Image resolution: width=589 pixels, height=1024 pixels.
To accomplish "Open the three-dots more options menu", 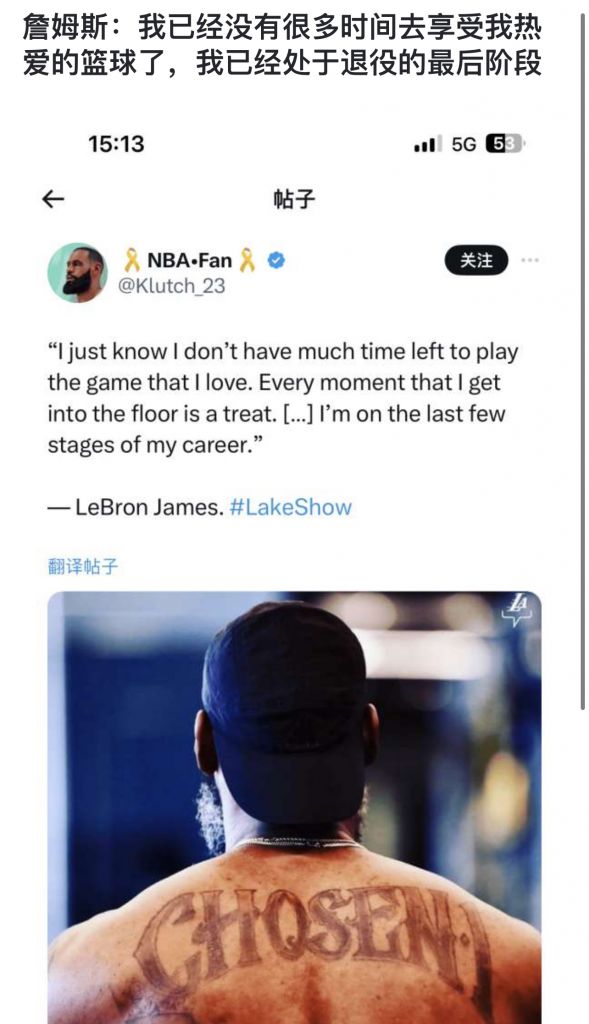I will point(530,260).
